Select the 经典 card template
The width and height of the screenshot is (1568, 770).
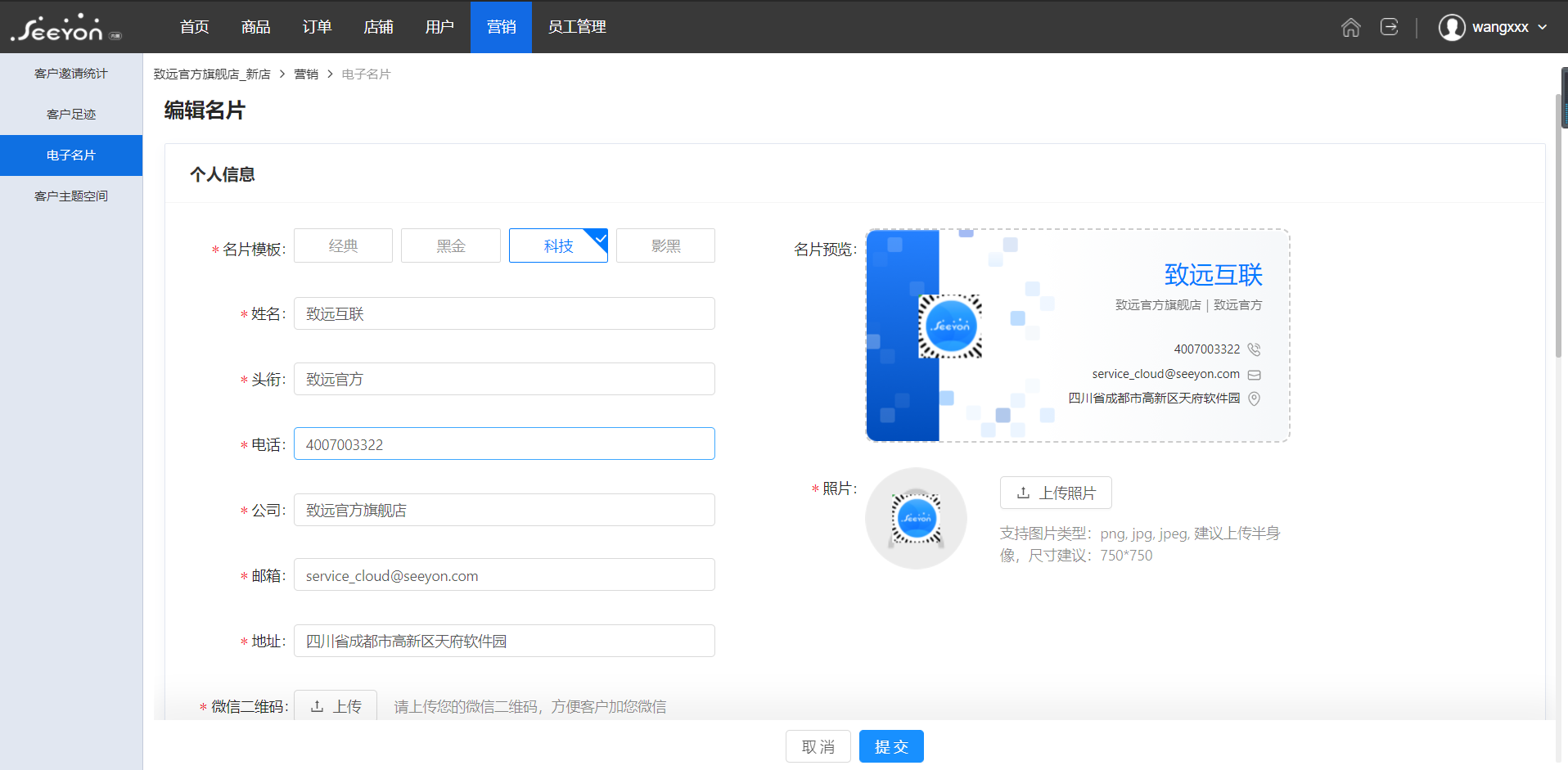pos(343,245)
